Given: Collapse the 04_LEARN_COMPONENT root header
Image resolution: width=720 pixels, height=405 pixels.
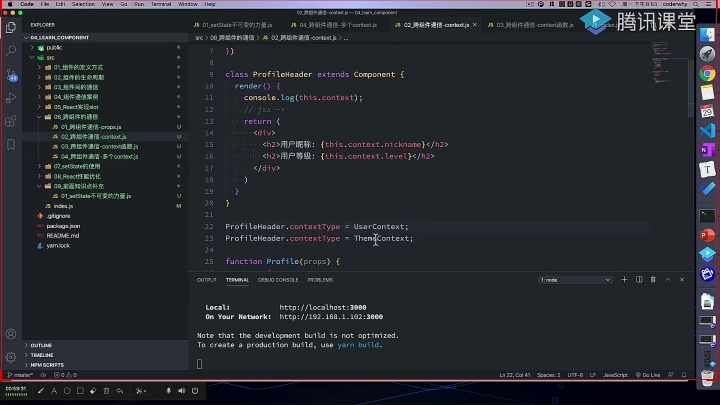Looking at the screenshot, I should [59, 38].
